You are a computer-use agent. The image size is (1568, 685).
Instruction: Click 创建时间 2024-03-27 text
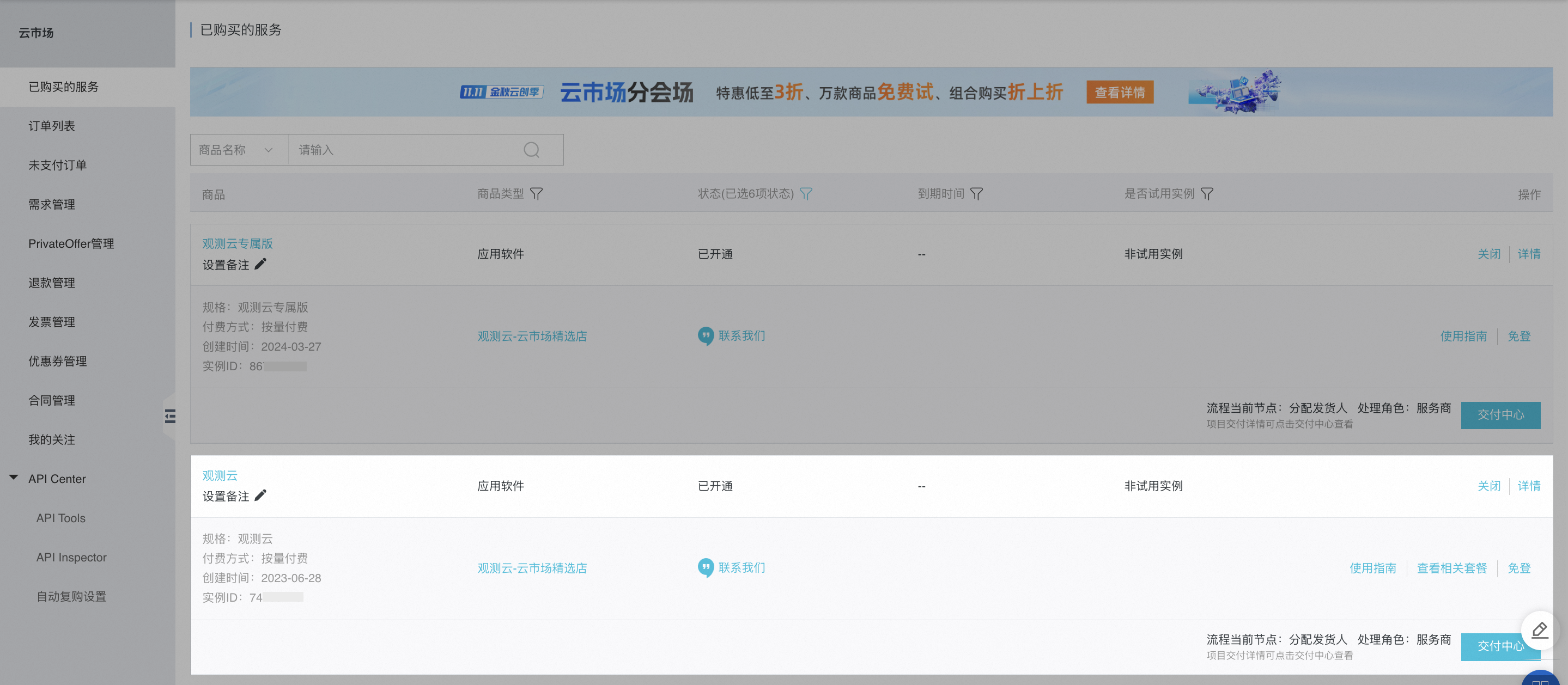click(262, 347)
